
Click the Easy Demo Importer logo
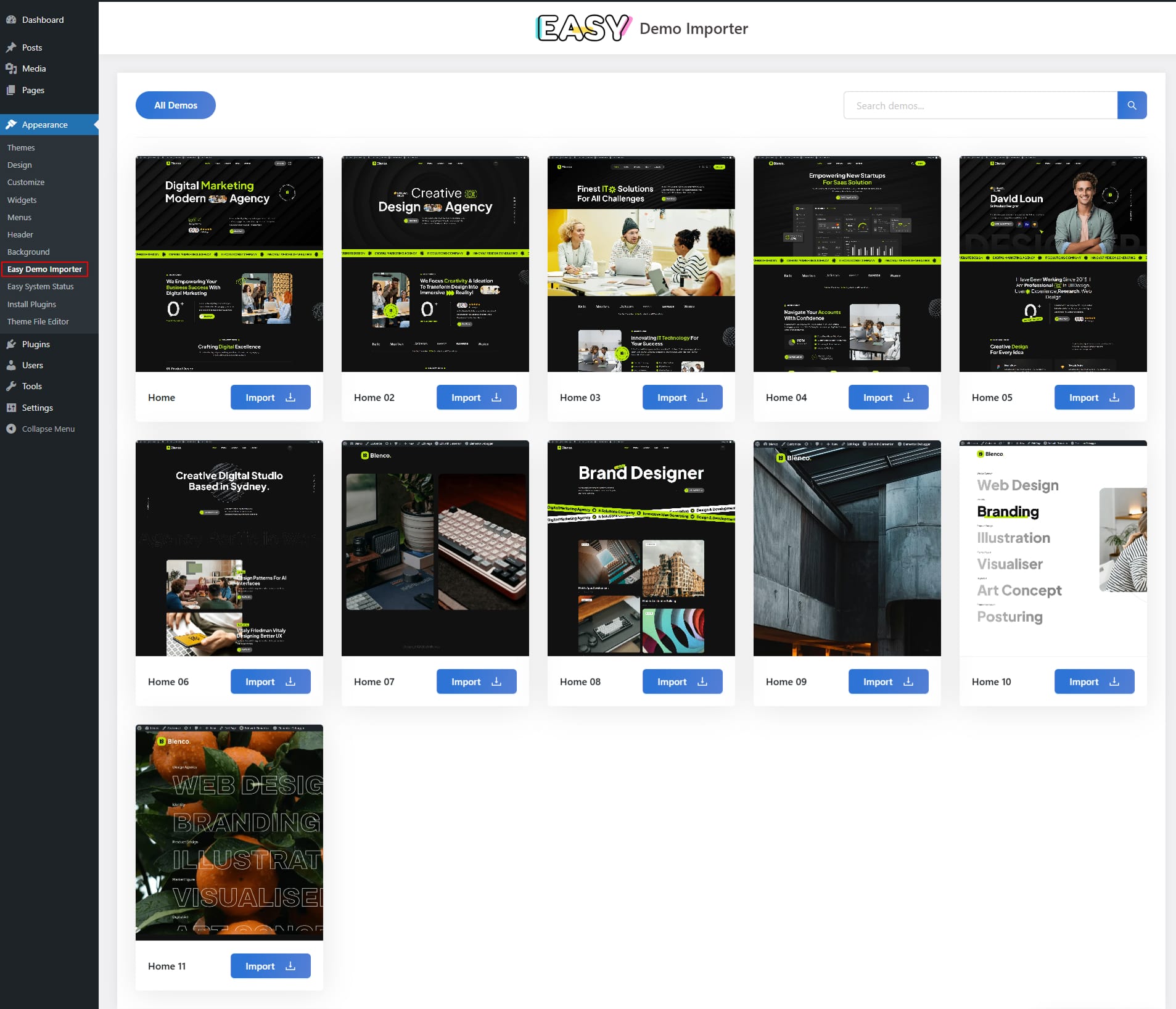(583, 28)
